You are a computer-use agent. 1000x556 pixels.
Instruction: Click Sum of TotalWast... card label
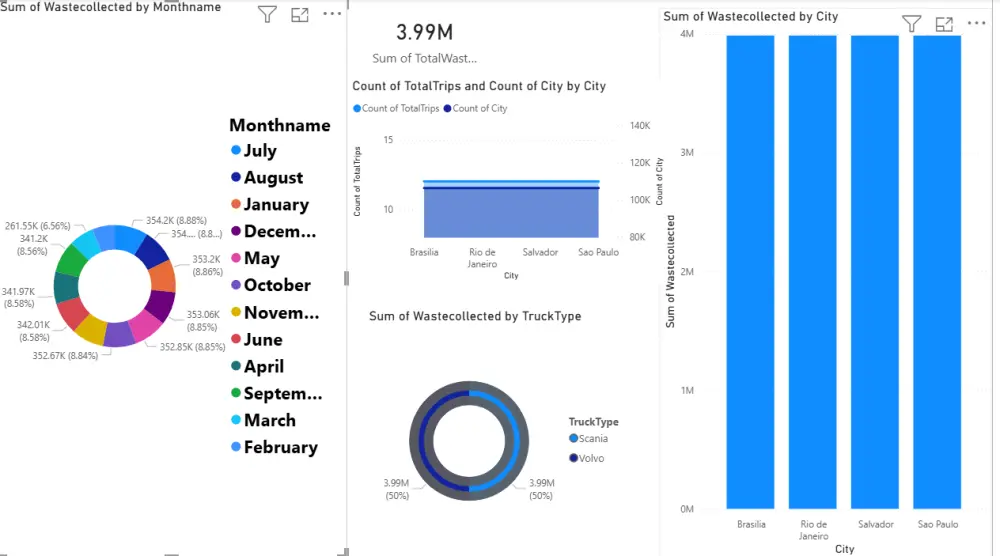coord(425,58)
